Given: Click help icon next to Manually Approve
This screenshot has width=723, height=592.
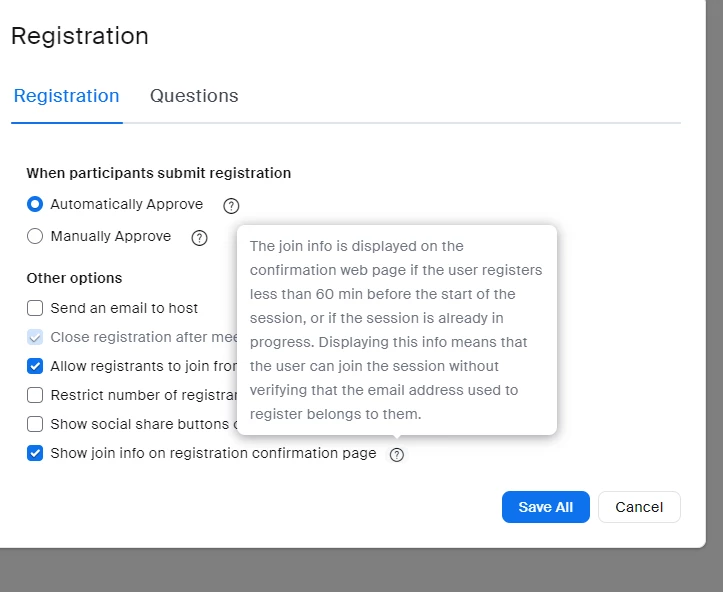Looking at the screenshot, I should click(x=199, y=238).
